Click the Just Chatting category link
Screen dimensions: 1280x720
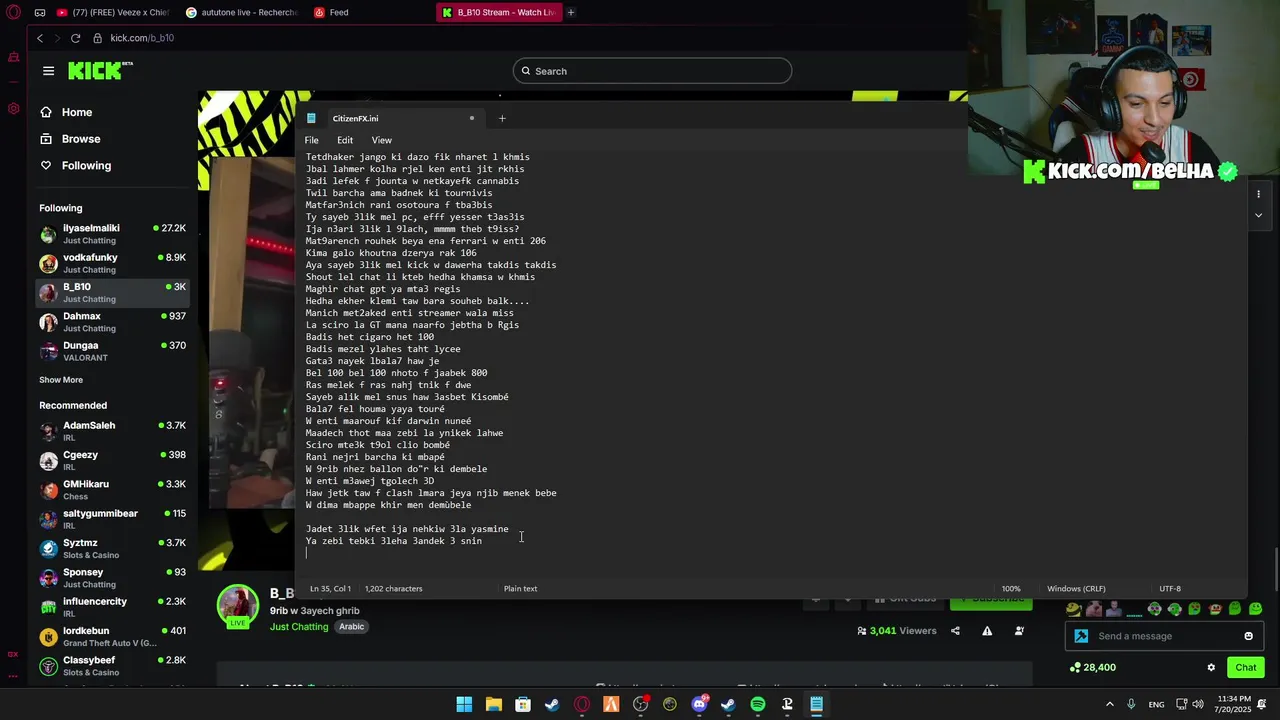click(299, 627)
